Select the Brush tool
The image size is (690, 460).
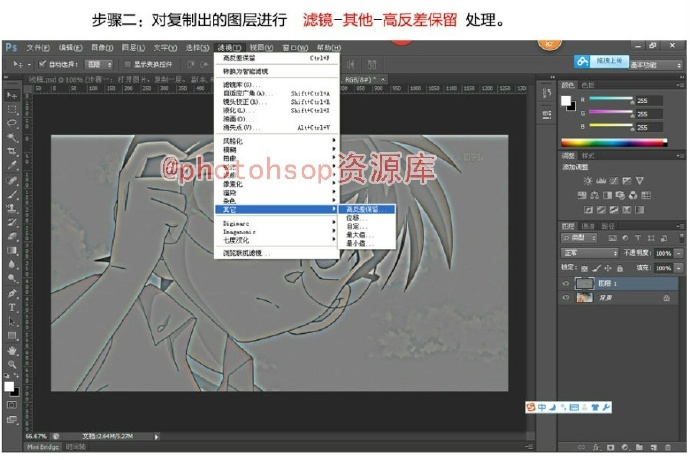12,194
